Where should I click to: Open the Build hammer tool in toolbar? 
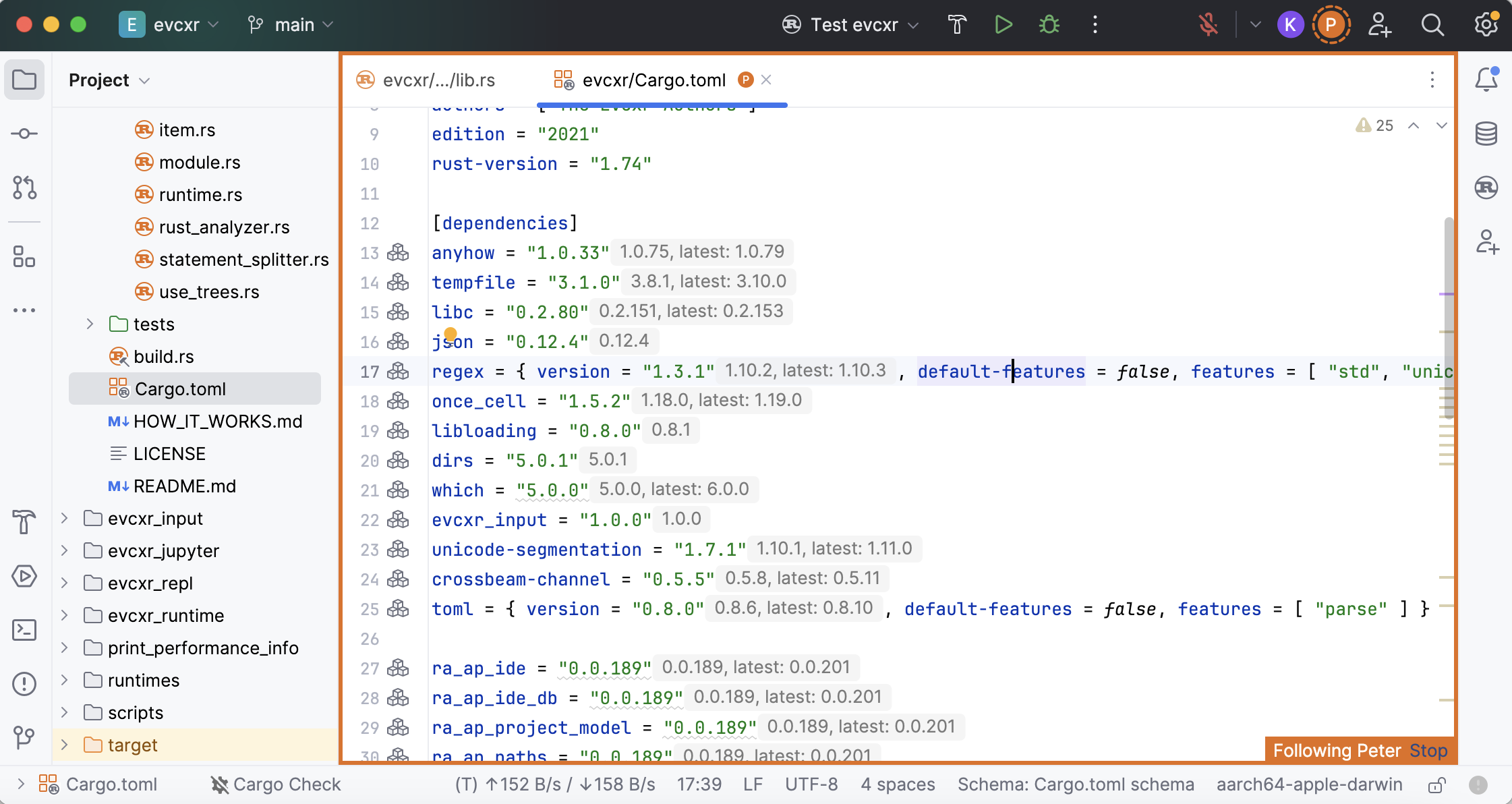pyautogui.click(x=957, y=25)
